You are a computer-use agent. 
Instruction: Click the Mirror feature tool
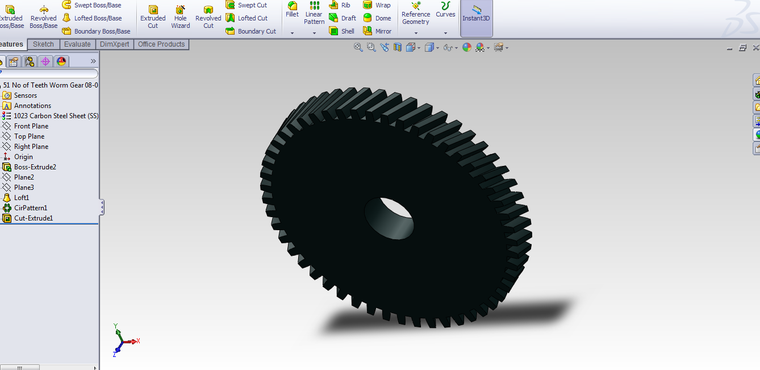(377, 31)
